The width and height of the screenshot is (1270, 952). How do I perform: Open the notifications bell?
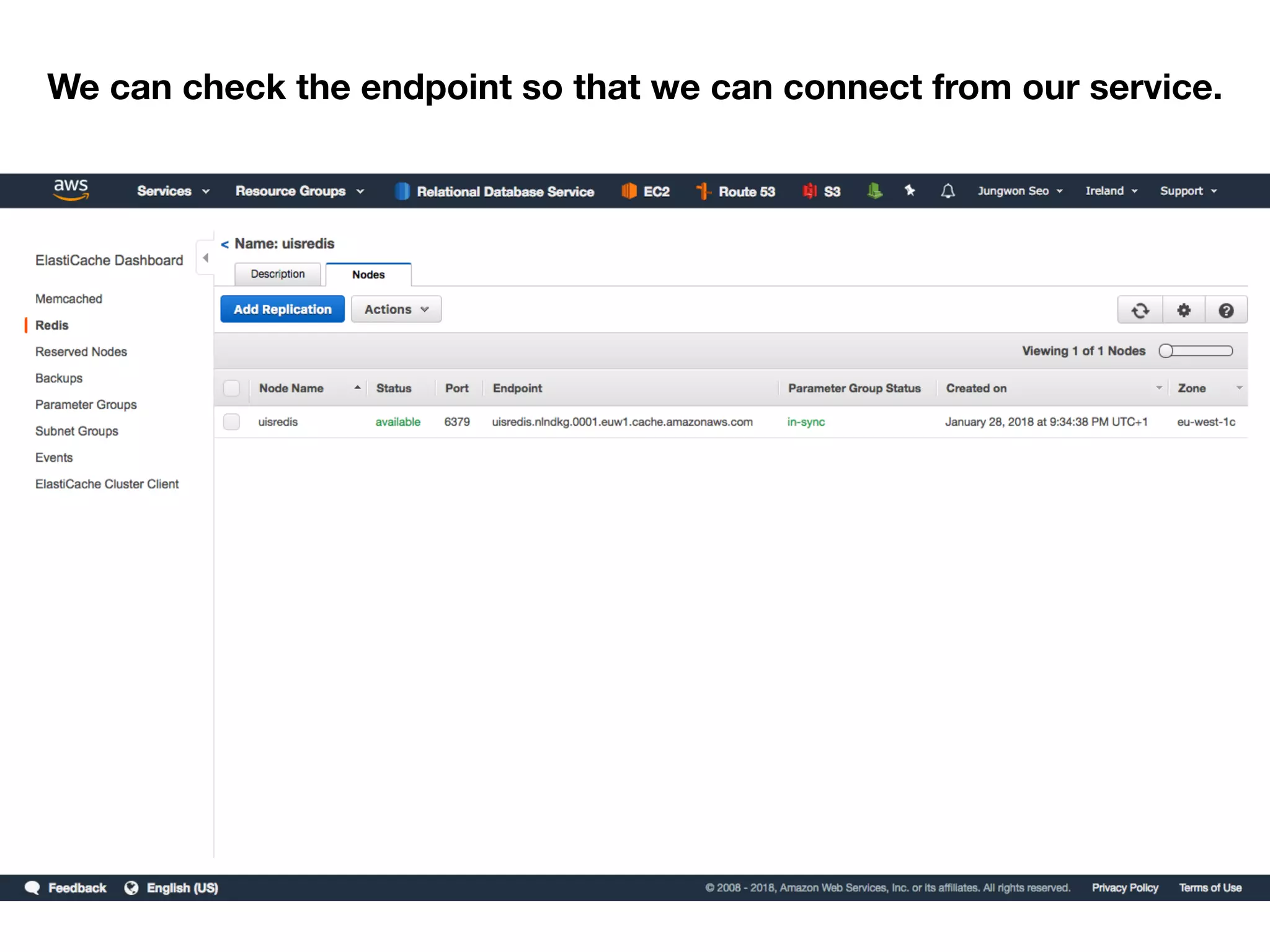click(x=948, y=191)
